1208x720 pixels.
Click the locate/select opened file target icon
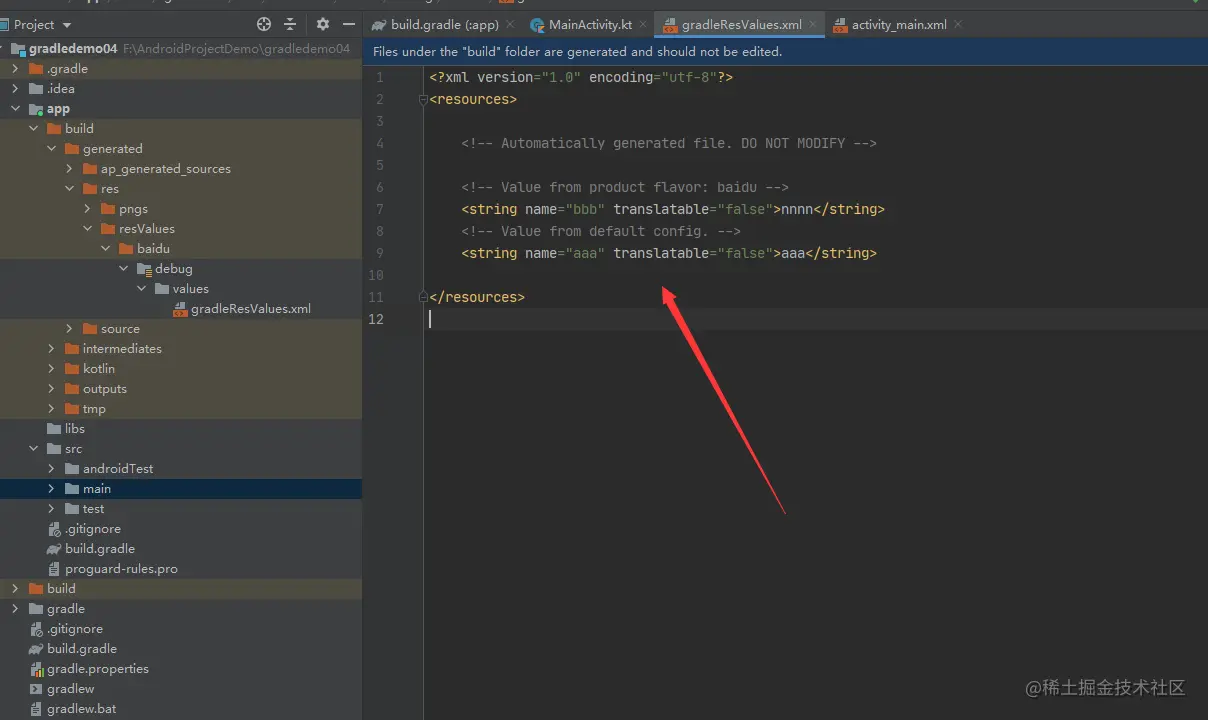(264, 24)
